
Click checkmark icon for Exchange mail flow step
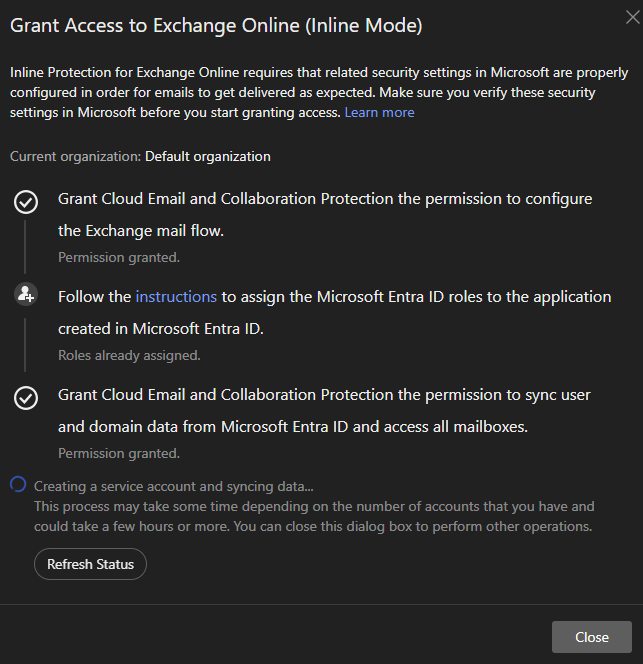click(26, 202)
